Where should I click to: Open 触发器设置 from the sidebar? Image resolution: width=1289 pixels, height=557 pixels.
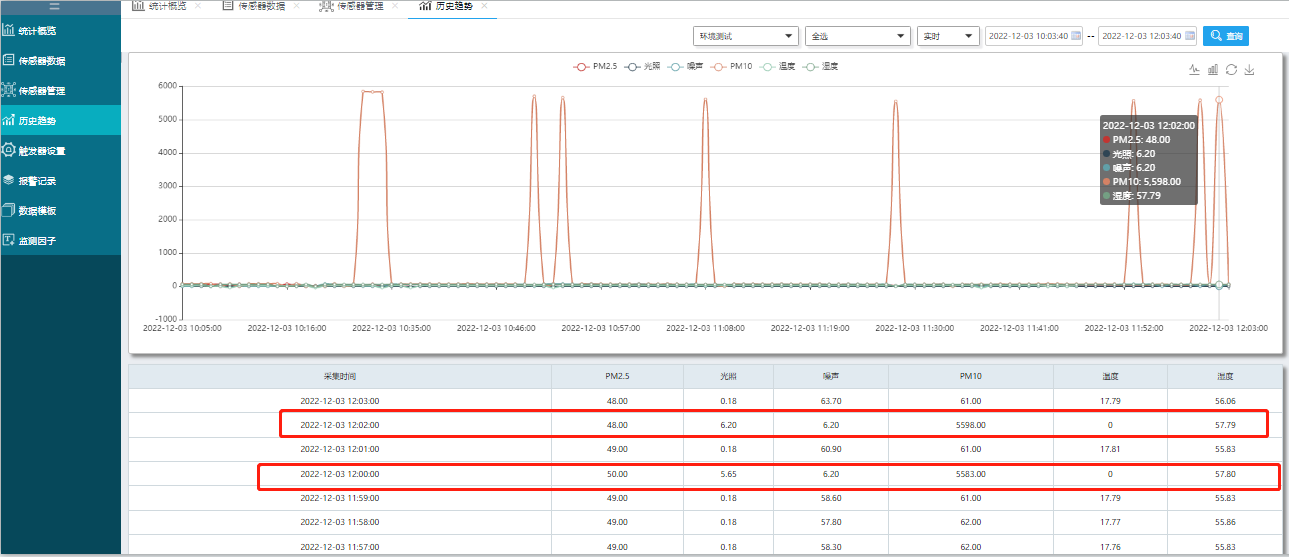[42, 151]
